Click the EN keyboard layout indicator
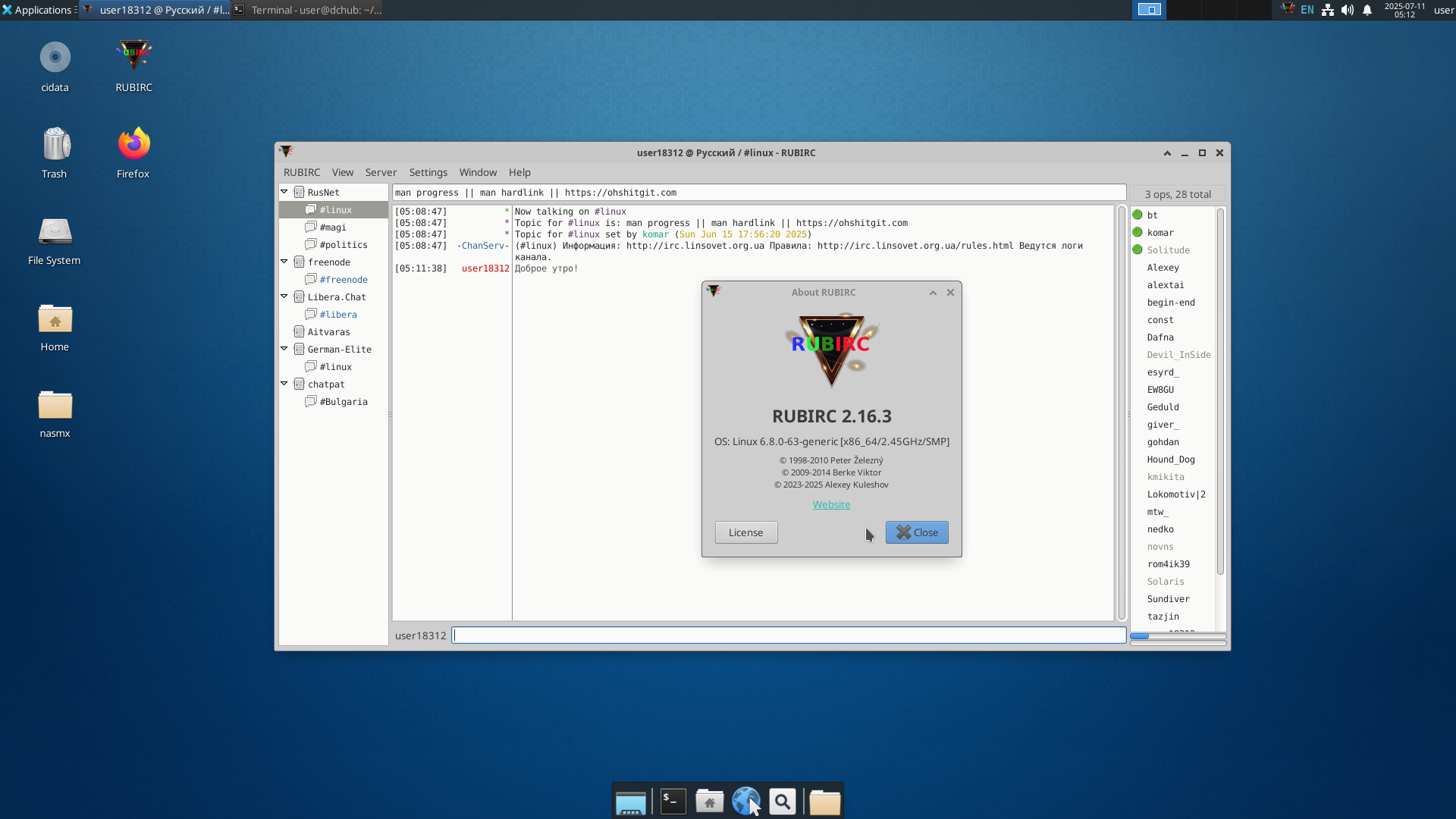Image resolution: width=1456 pixels, height=819 pixels. pos(1307,10)
